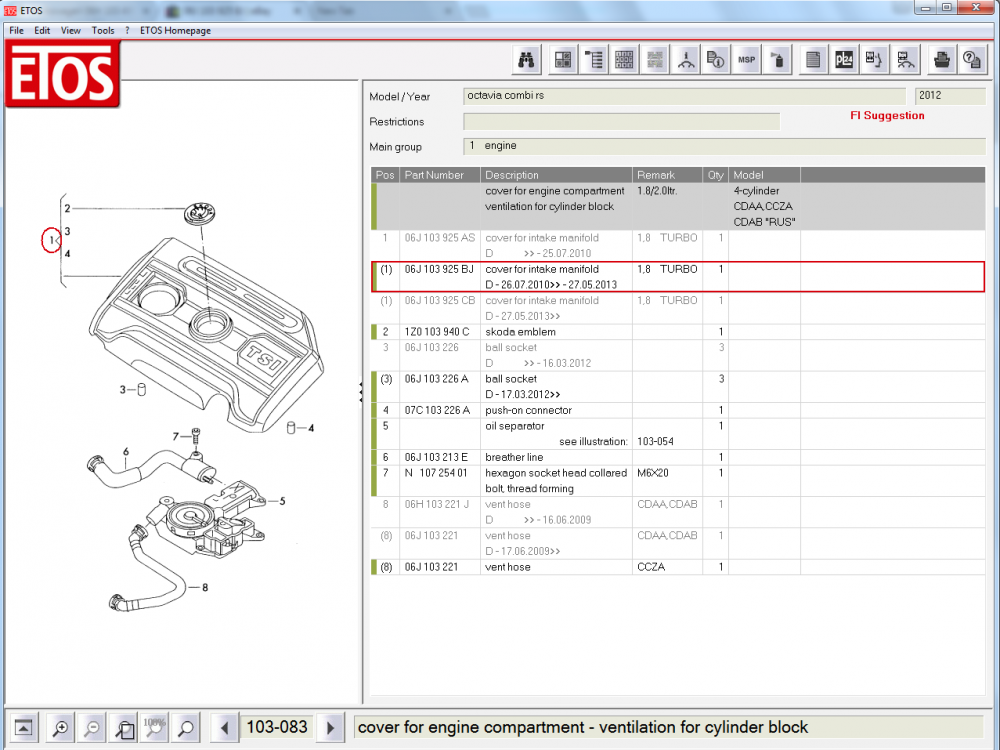Click the spray can icon
This screenshot has height=750, width=1000.
pos(777,60)
